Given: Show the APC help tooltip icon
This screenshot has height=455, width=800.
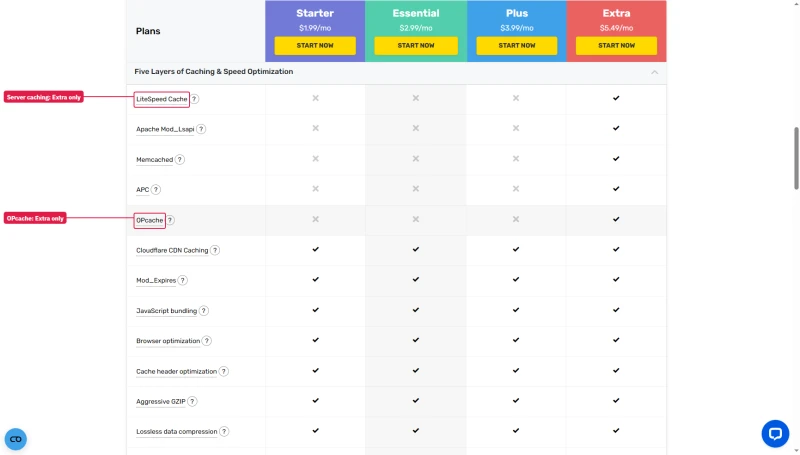Looking at the screenshot, I should click(x=156, y=190).
